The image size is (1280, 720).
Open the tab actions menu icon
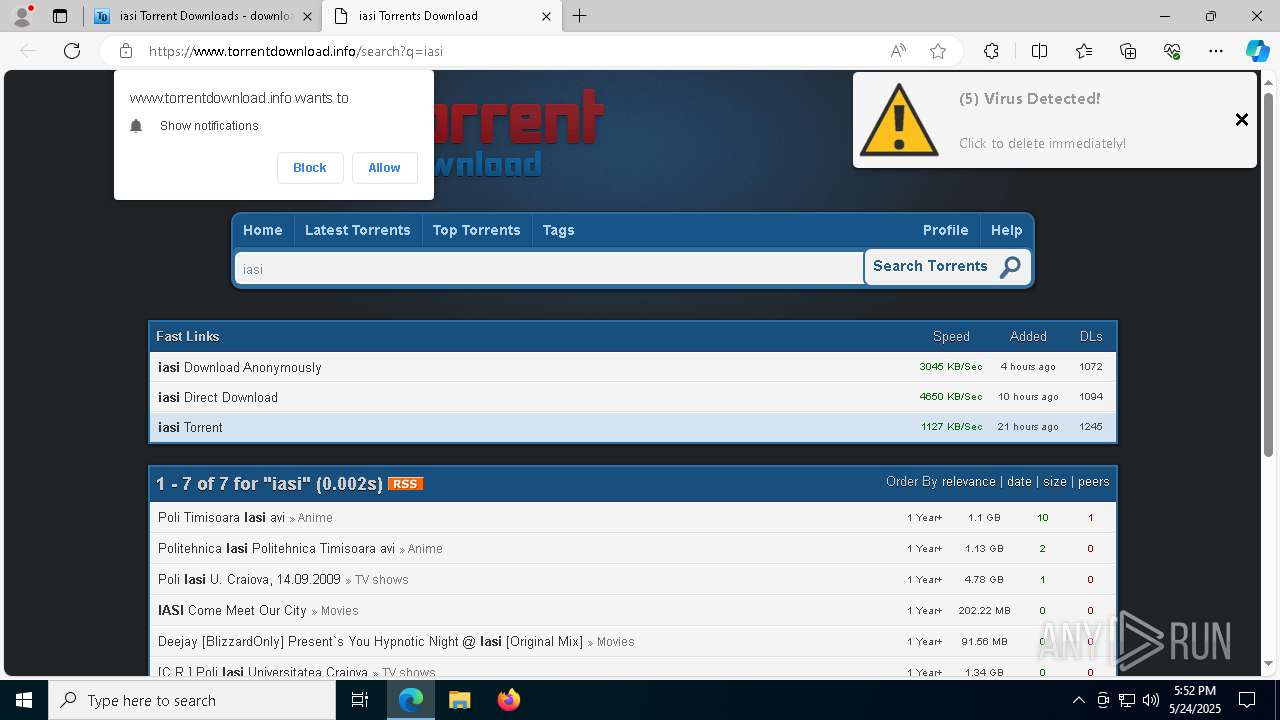tap(60, 16)
